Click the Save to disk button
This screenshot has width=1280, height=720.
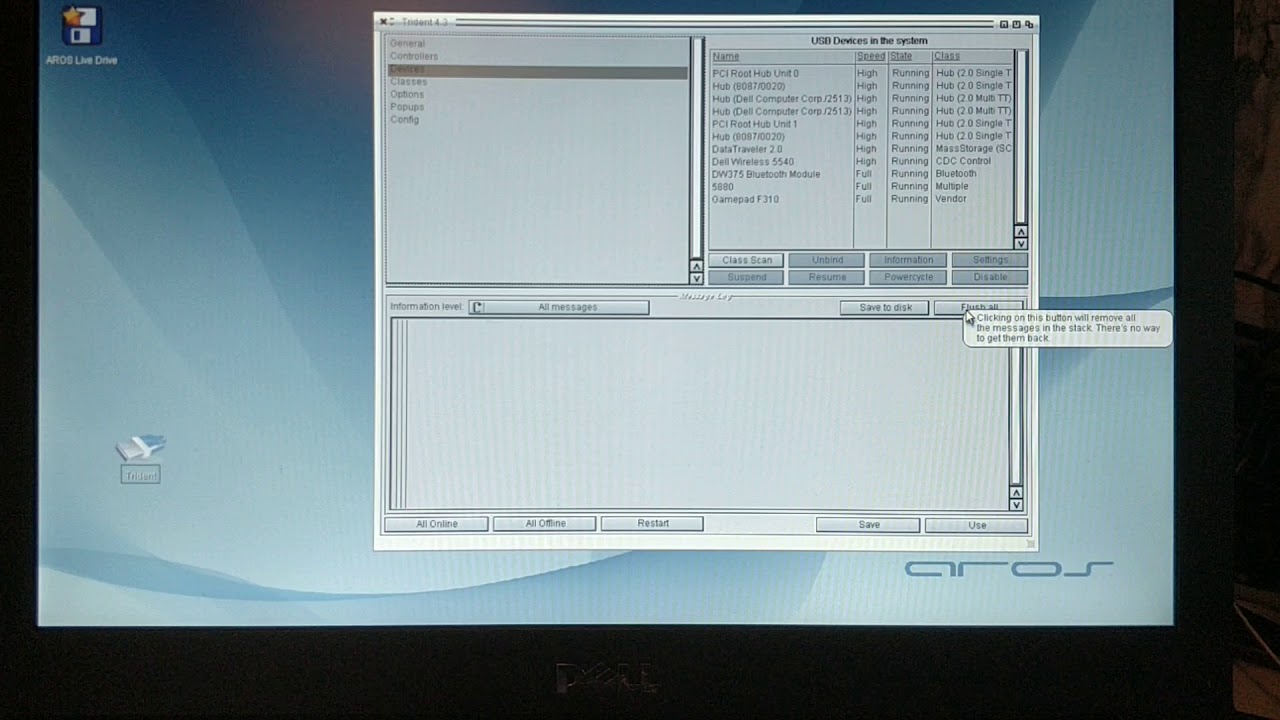point(885,307)
